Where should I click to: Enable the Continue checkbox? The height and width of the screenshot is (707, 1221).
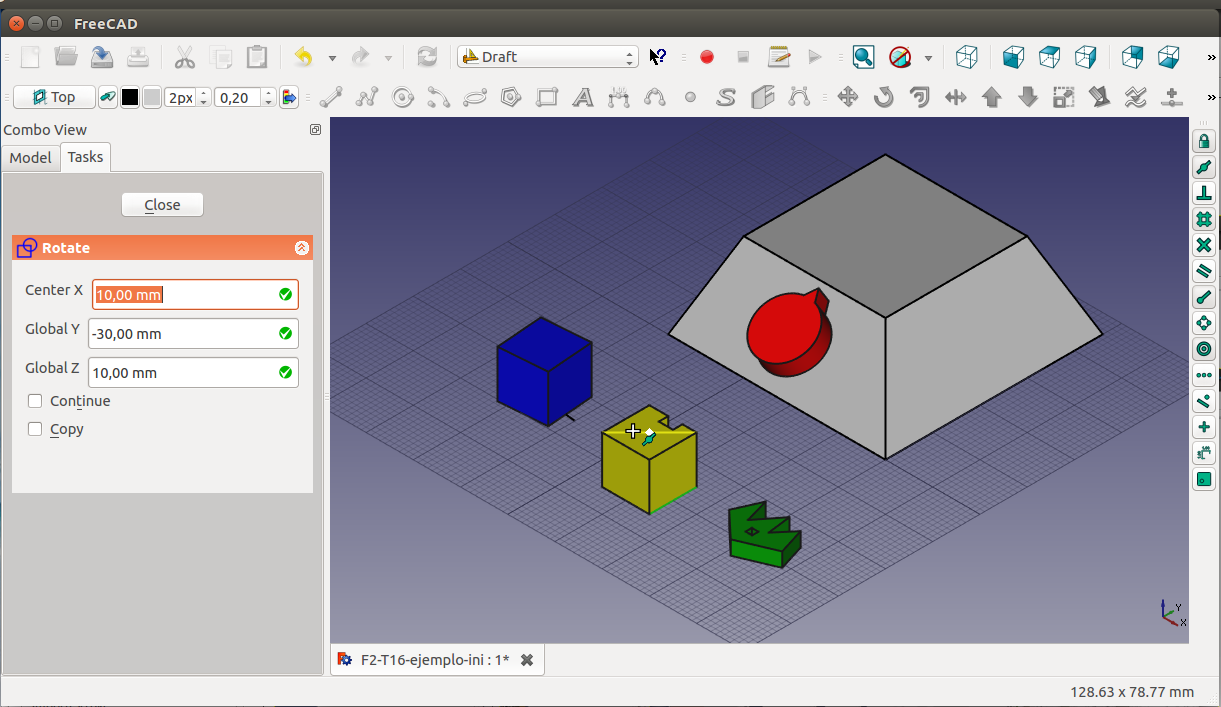coord(35,401)
